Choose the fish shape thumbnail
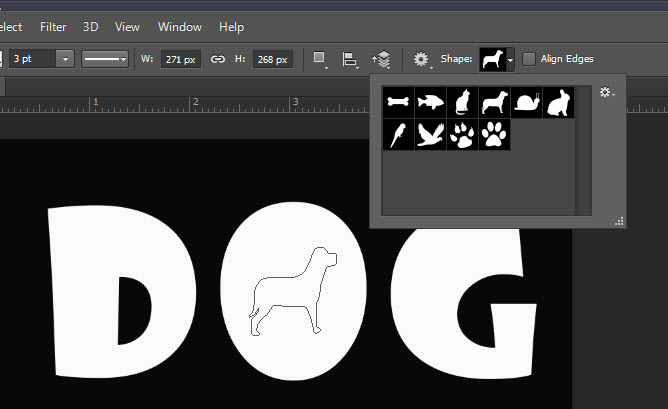Image resolution: width=668 pixels, height=409 pixels. click(430, 102)
